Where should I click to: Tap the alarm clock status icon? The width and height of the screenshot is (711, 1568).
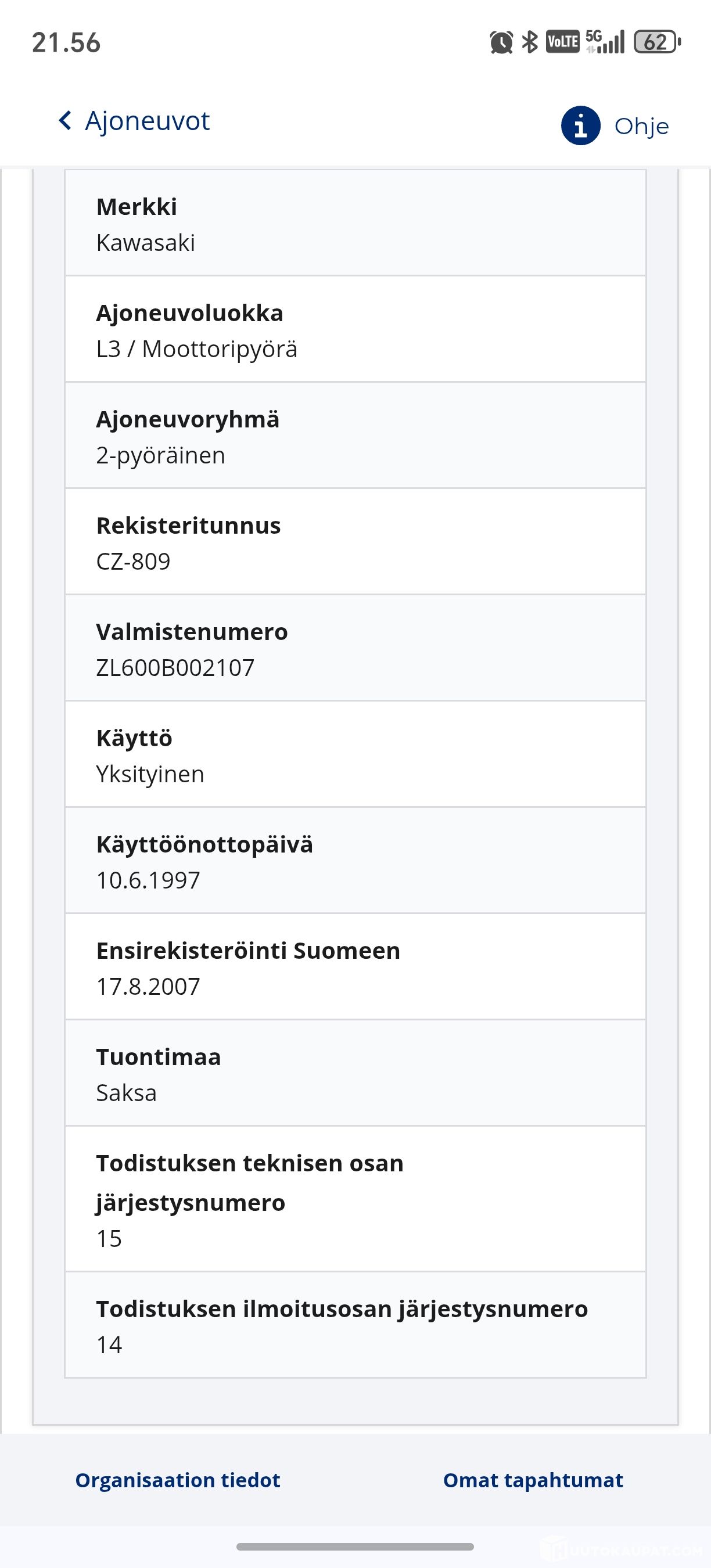(x=501, y=42)
